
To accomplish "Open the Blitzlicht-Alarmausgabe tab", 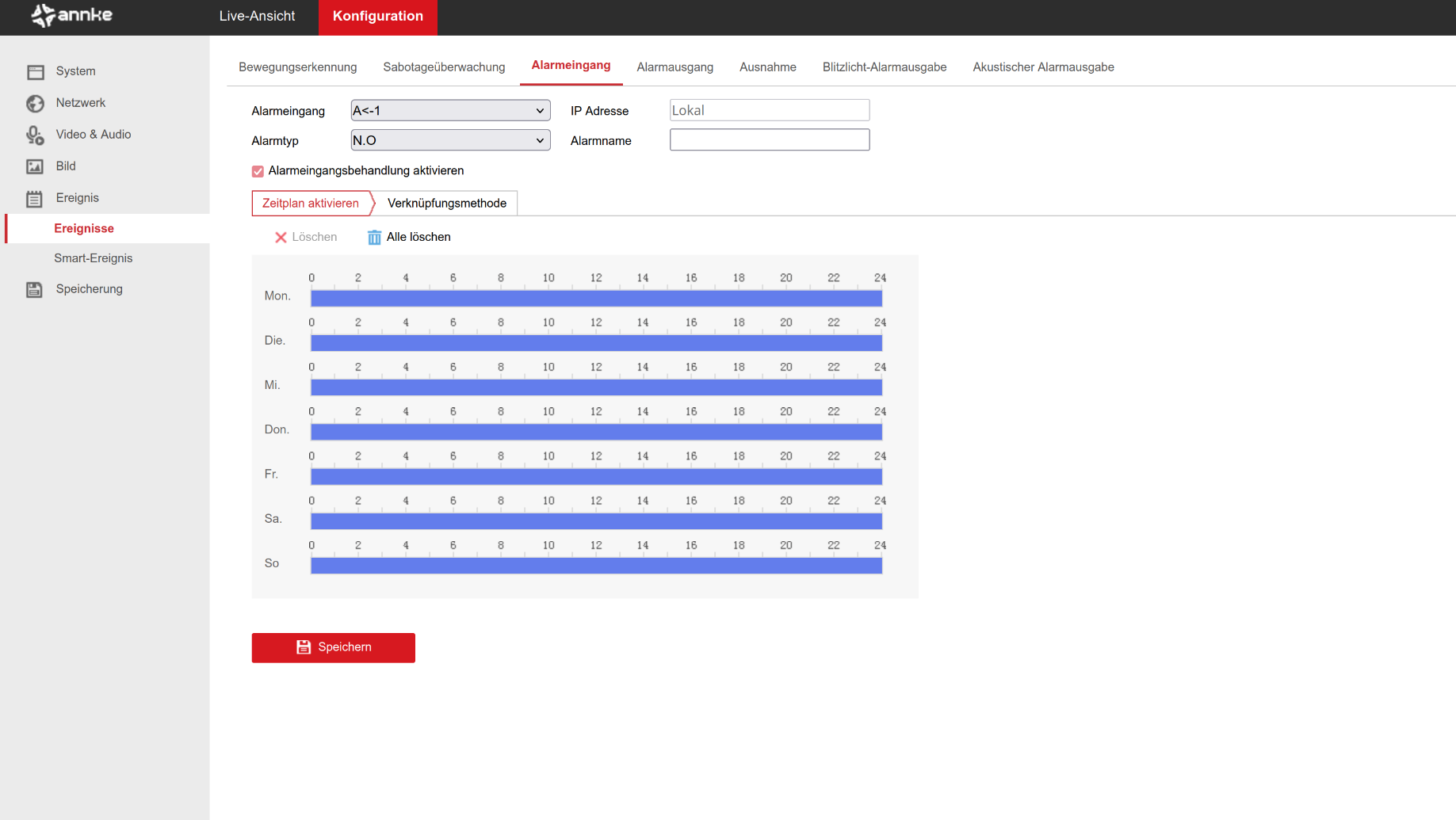I will (884, 67).
